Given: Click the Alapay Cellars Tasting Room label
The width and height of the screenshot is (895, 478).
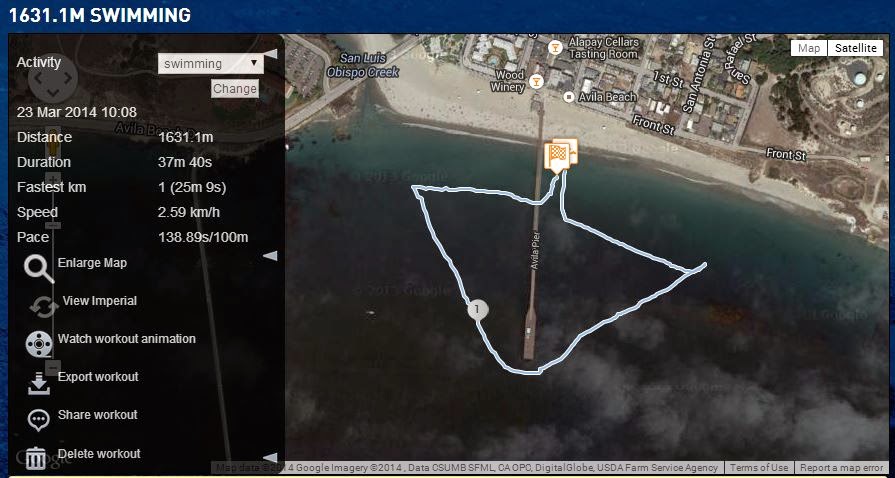Looking at the screenshot, I should tap(603, 49).
